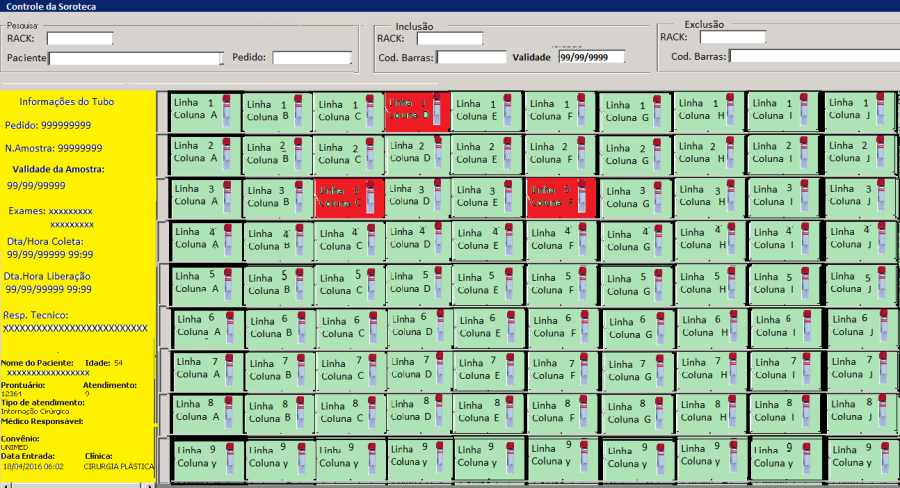Viewport: 900px width, 488px height.
Task: Click the 'Pedido: 999999999' tube info text
Action: pyautogui.click(x=48, y=125)
